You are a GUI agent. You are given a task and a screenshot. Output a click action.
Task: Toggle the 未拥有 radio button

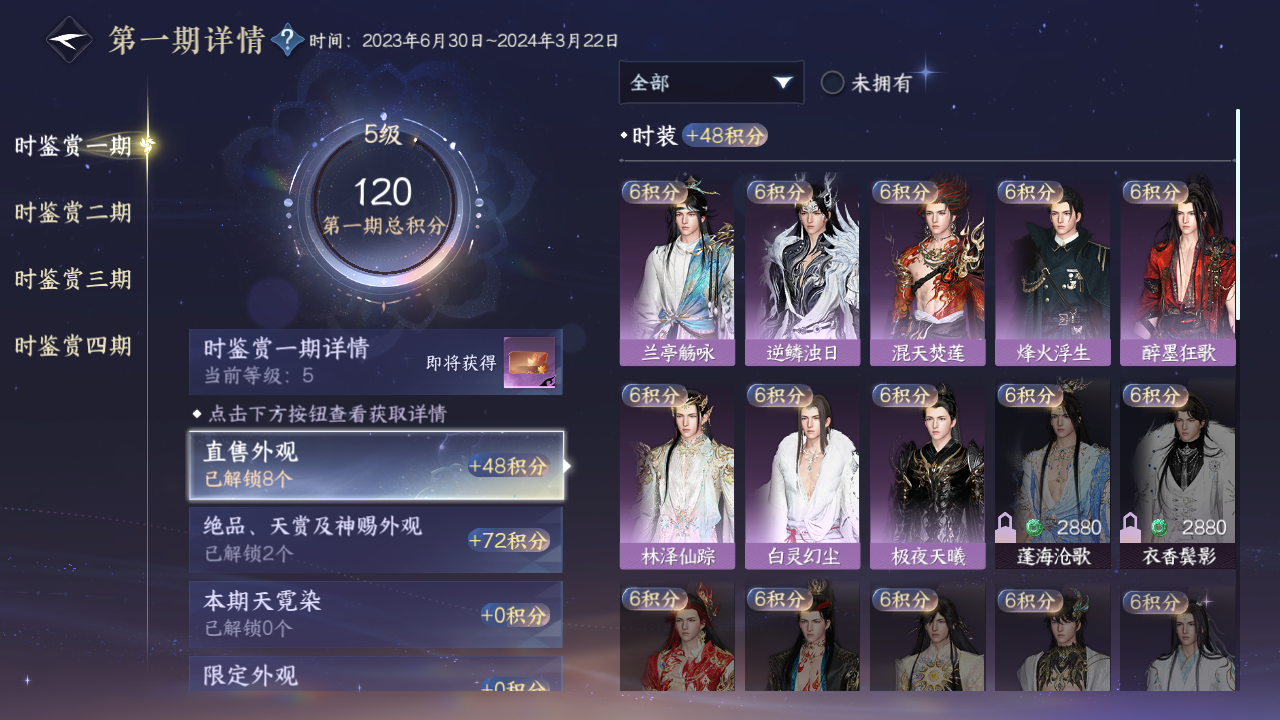(x=832, y=83)
